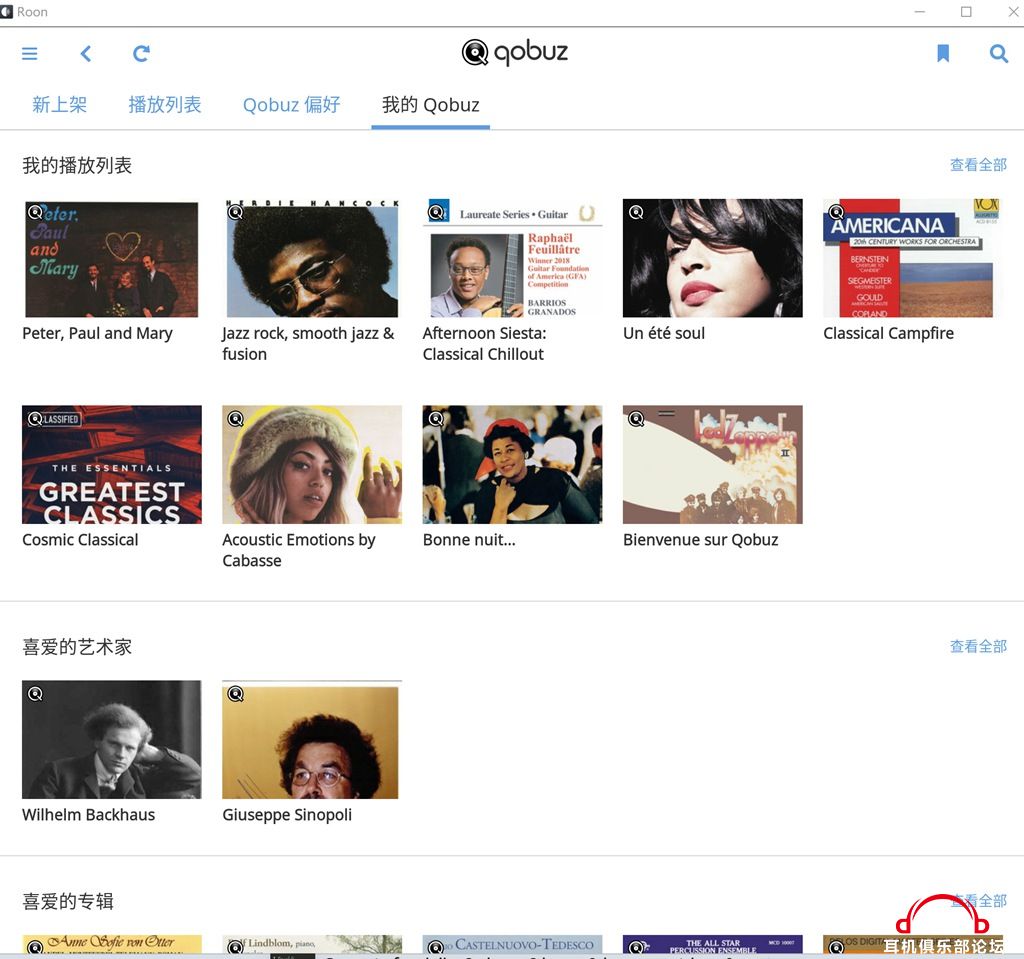The height and width of the screenshot is (959, 1024).
Task: Click Qobuz badge on Giuseppe Sinopoli photo
Action: point(236,694)
